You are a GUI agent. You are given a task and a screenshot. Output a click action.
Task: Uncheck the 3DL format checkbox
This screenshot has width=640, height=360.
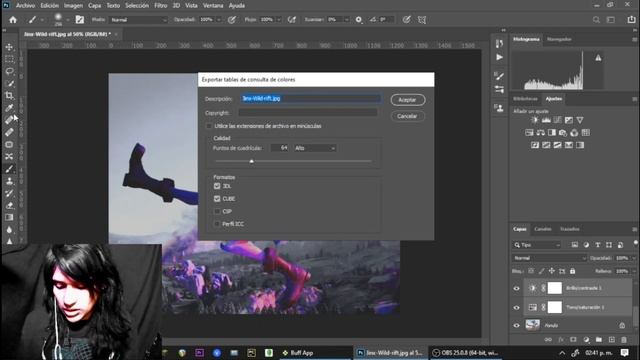click(x=217, y=186)
